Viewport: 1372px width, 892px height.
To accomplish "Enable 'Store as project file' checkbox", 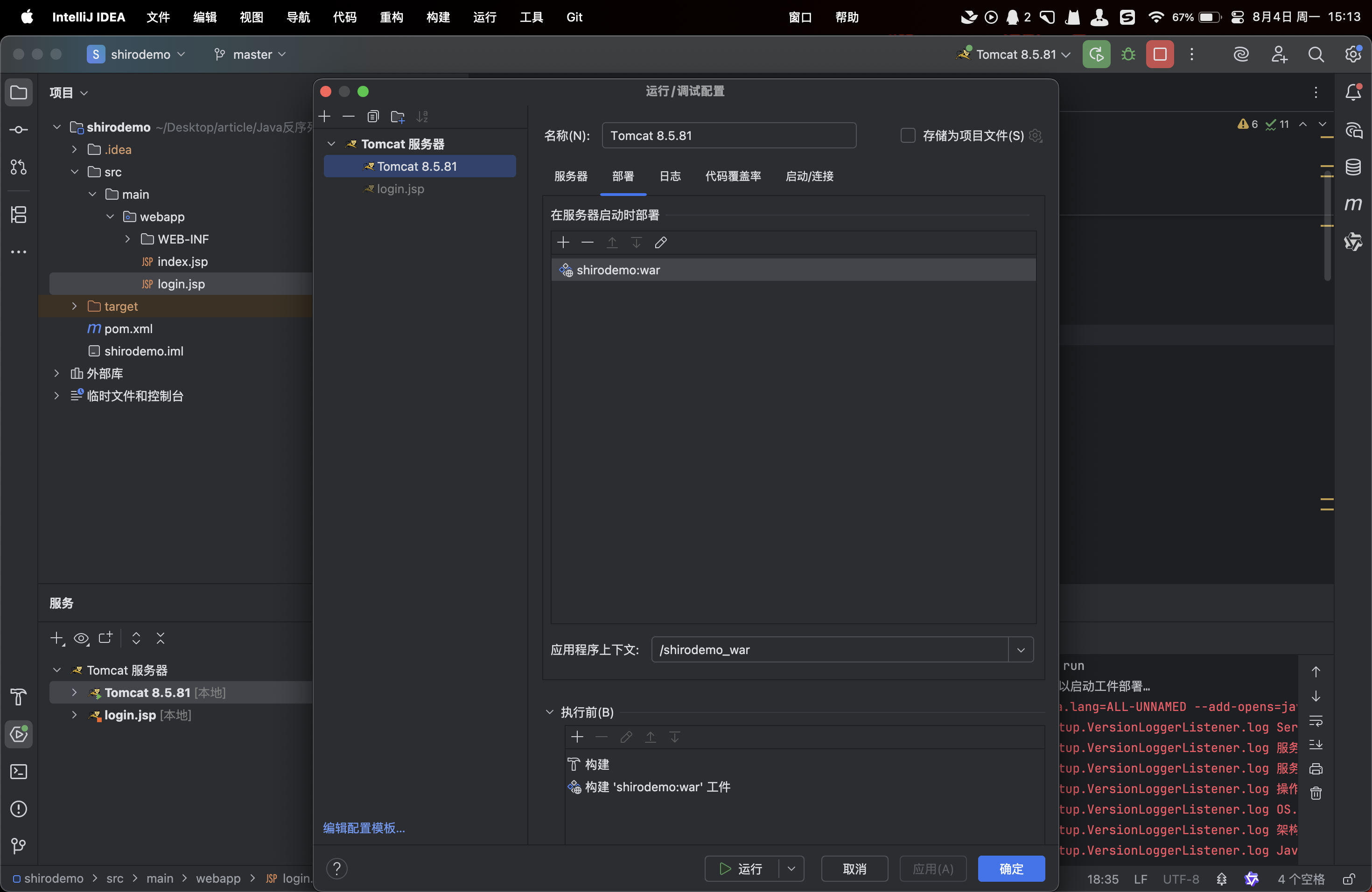I will pos(907,135).
